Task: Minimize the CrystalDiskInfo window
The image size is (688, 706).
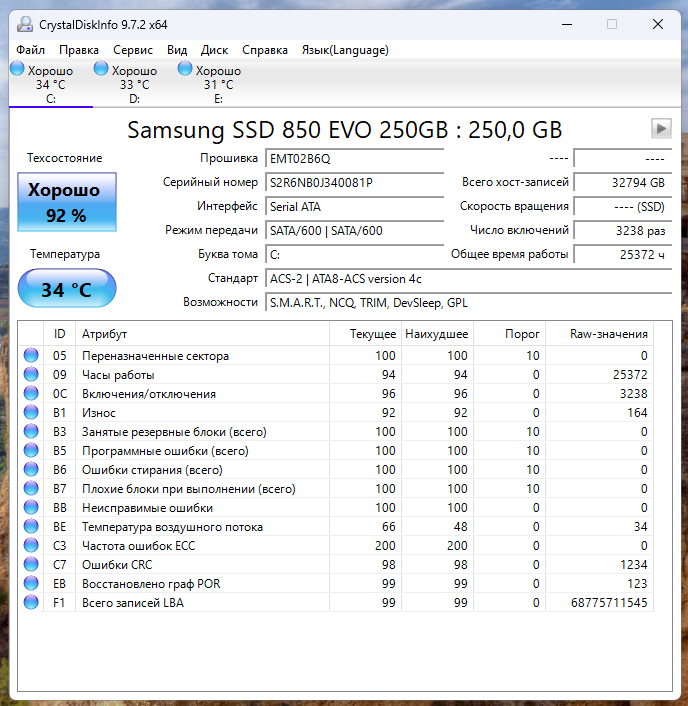Action: point(567,24)
